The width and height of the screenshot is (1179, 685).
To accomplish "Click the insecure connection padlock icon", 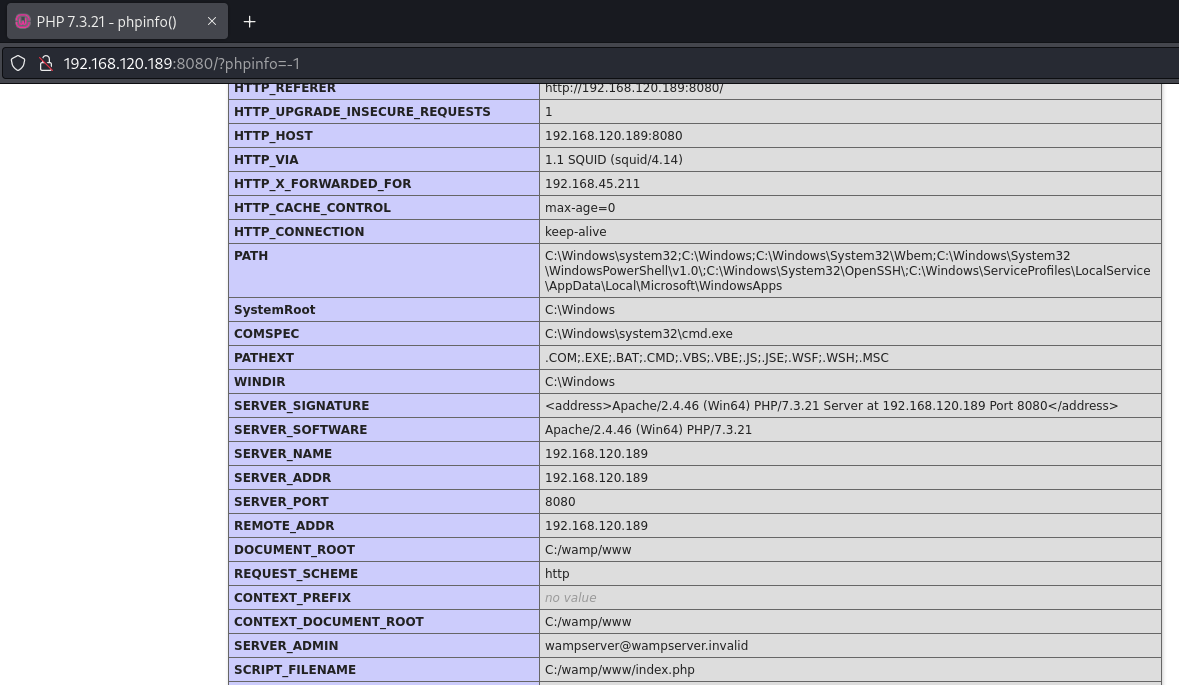I will (x=45, y=63).
